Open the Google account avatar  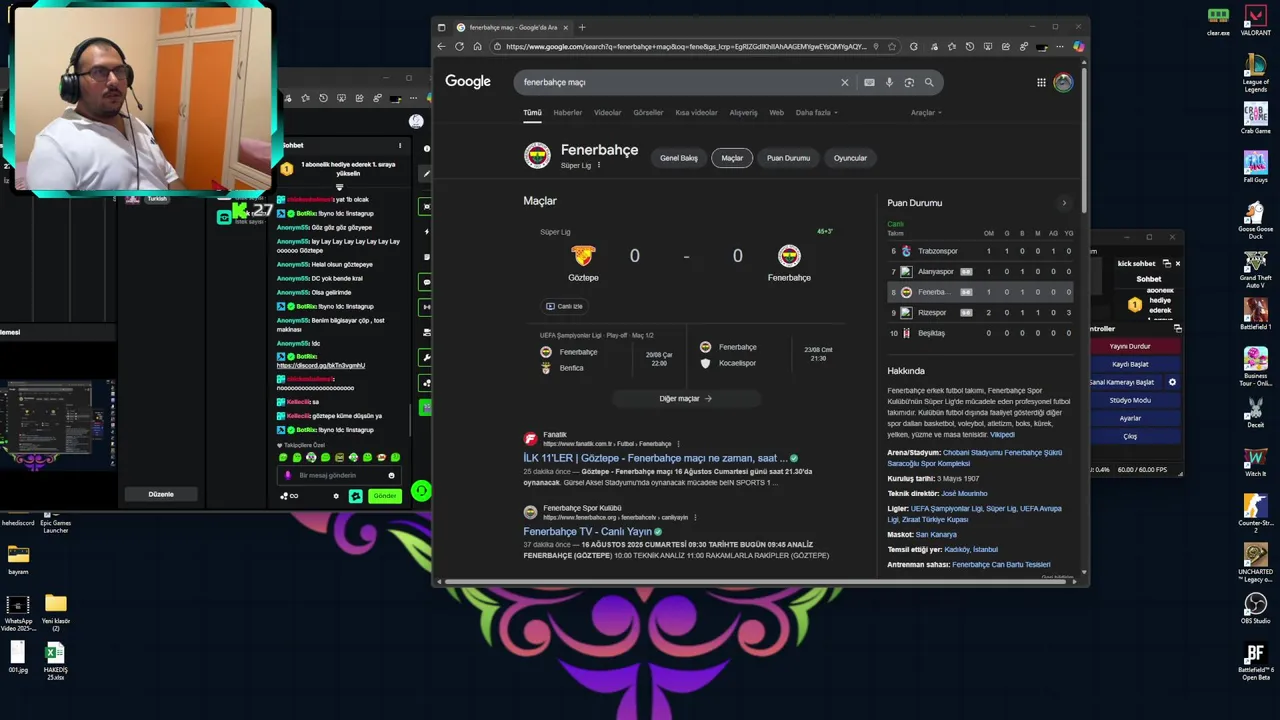pos(1063,82)
